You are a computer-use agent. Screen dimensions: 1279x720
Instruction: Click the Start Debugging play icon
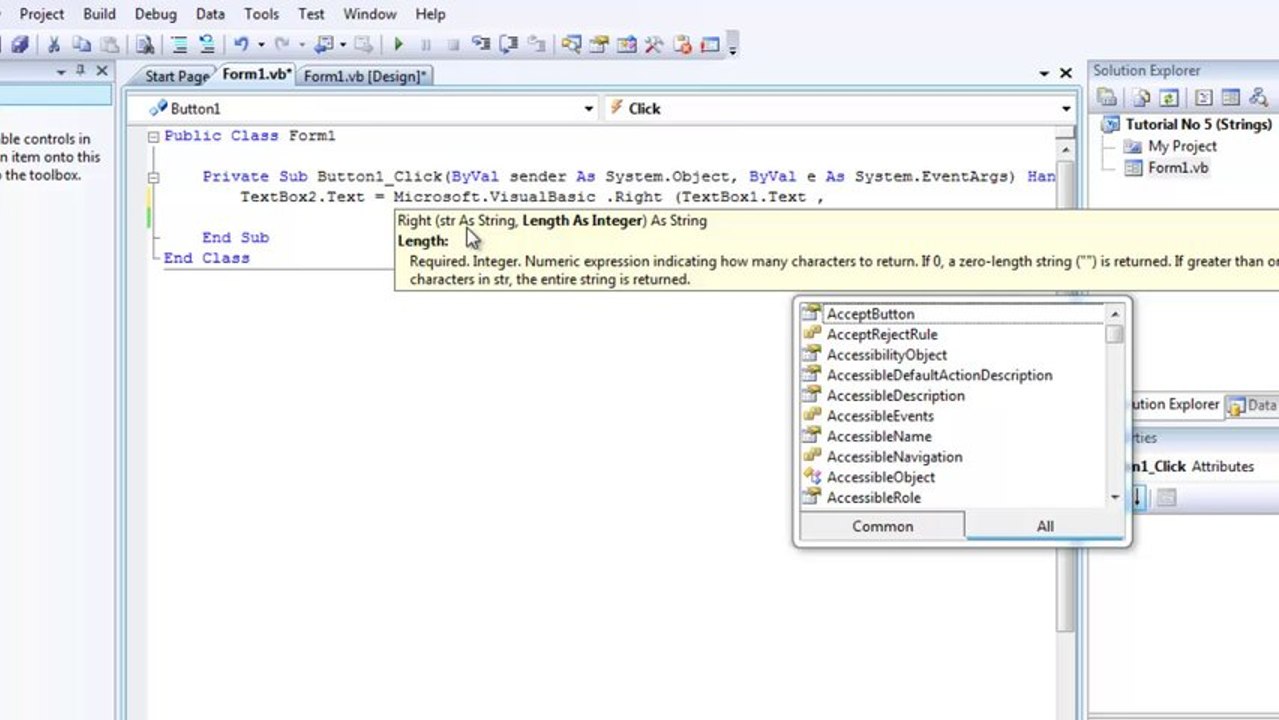pyautogui.click(x=398, y=44)
